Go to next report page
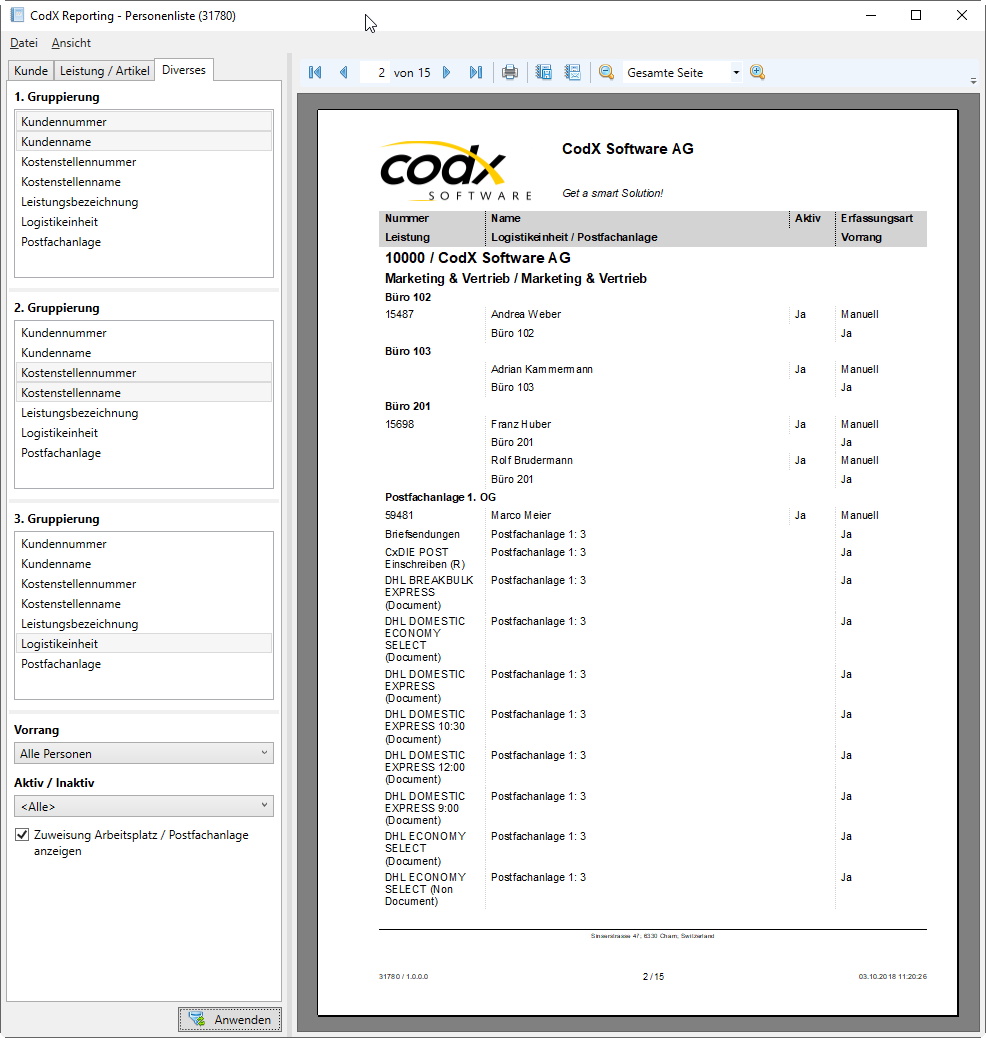 coord(446,72)
